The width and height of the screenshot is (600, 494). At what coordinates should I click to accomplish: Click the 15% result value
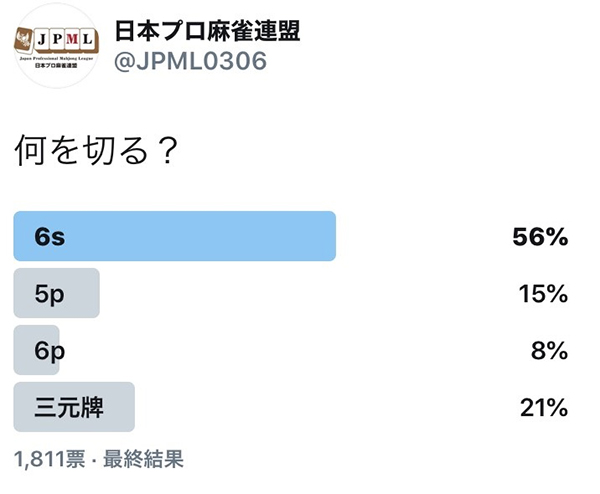(545, 293)
